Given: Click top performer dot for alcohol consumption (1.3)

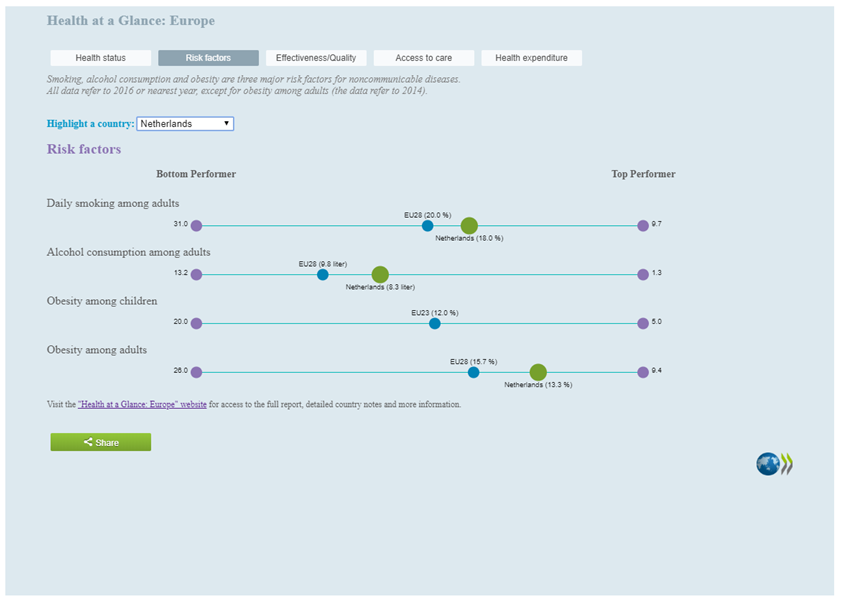Looking at the screenshot, I should click(x=643, y=275).
